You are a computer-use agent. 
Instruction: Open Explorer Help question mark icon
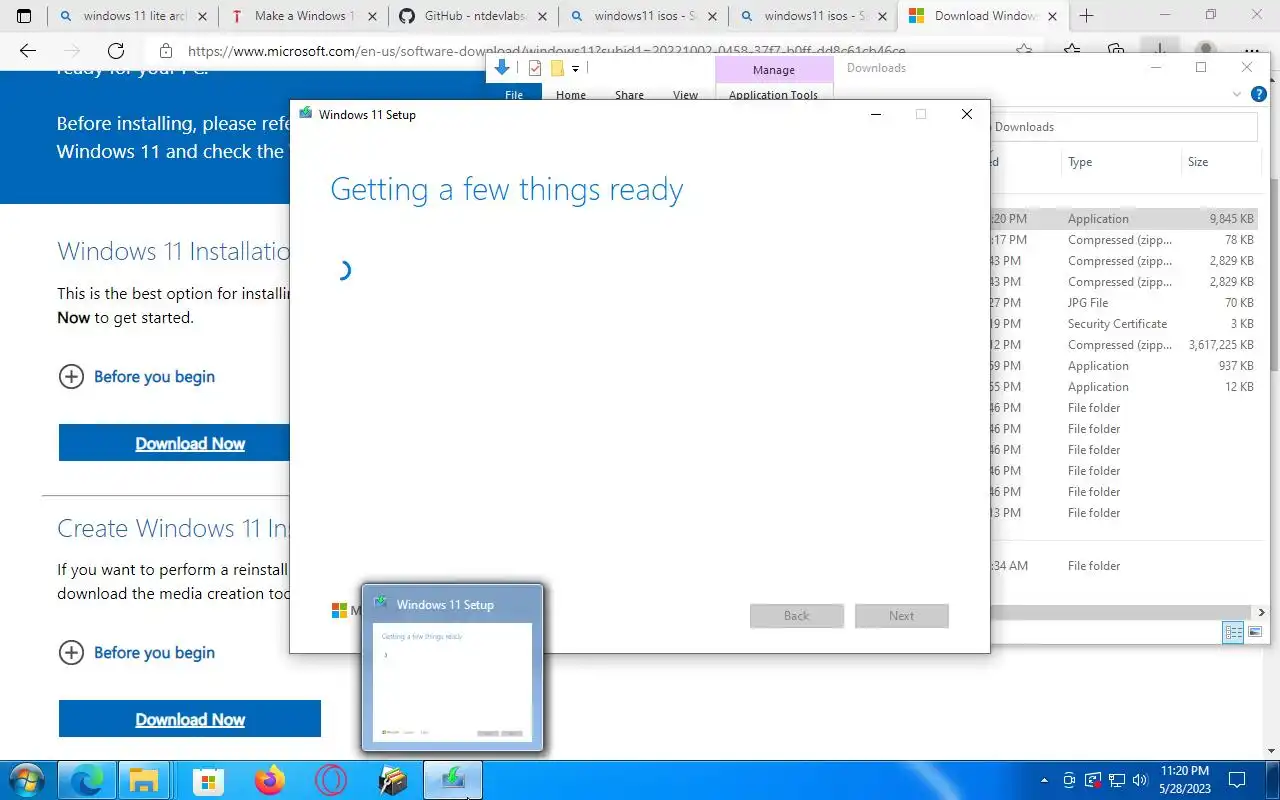pyautogui.click(x=1259, y=94)
